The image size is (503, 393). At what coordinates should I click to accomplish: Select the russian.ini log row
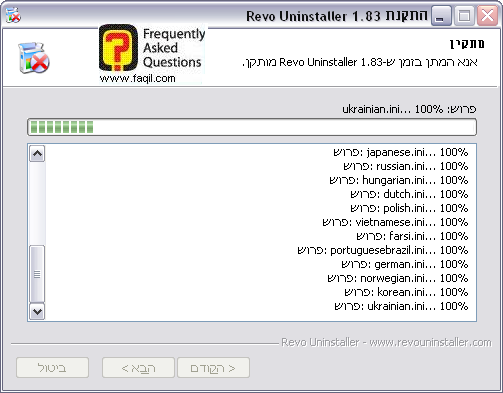406,166
